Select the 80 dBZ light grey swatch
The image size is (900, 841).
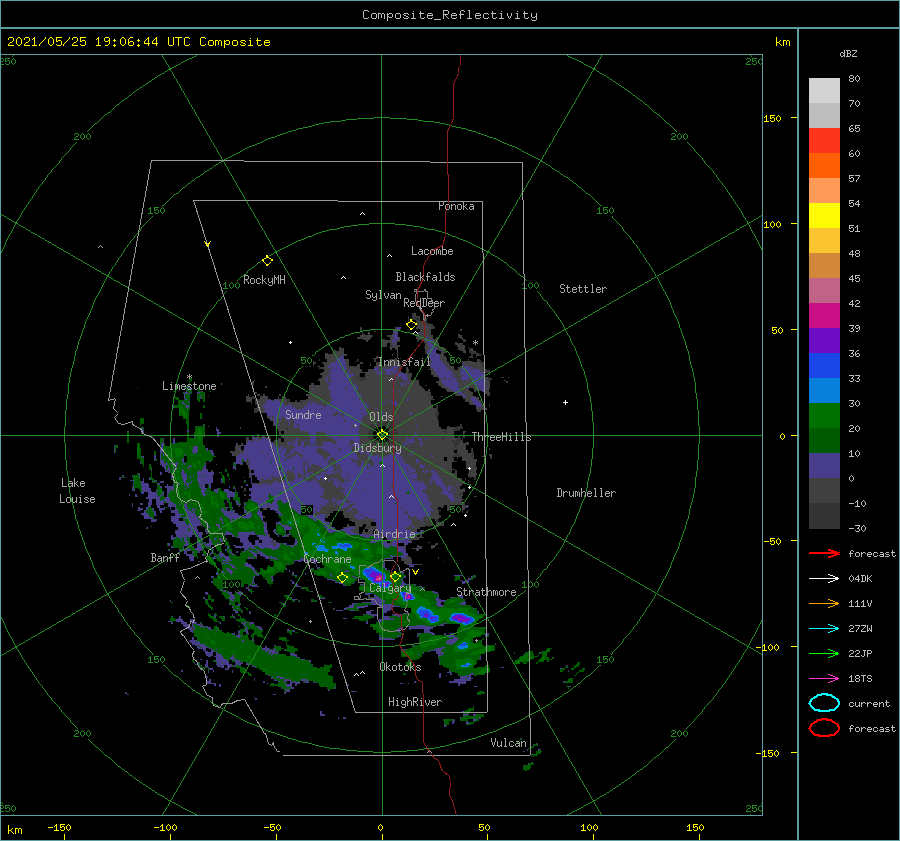point(824,90)
